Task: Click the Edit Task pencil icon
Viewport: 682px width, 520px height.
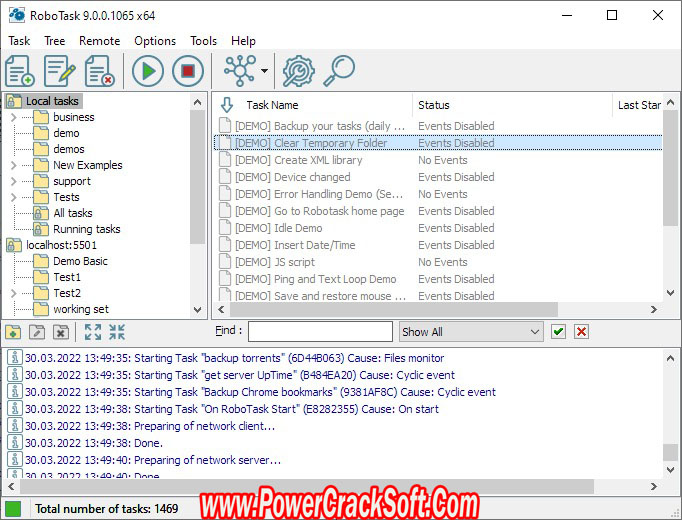Action: tap(60, 71)
